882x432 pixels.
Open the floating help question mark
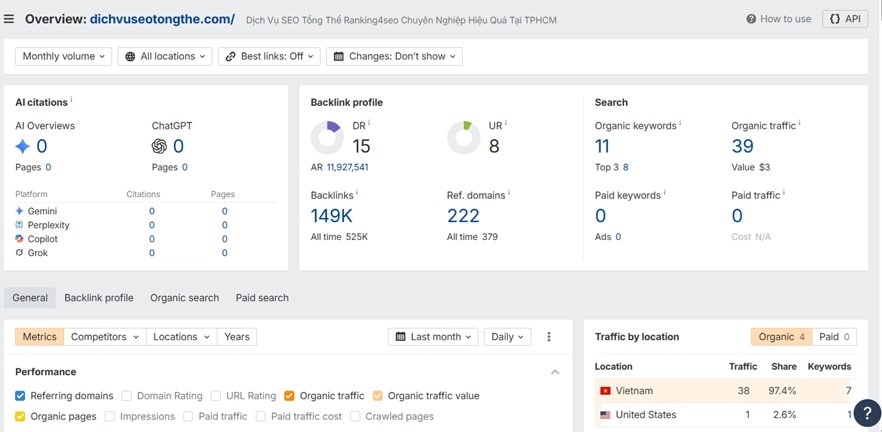pyautogui.click(x=867, y=413)
